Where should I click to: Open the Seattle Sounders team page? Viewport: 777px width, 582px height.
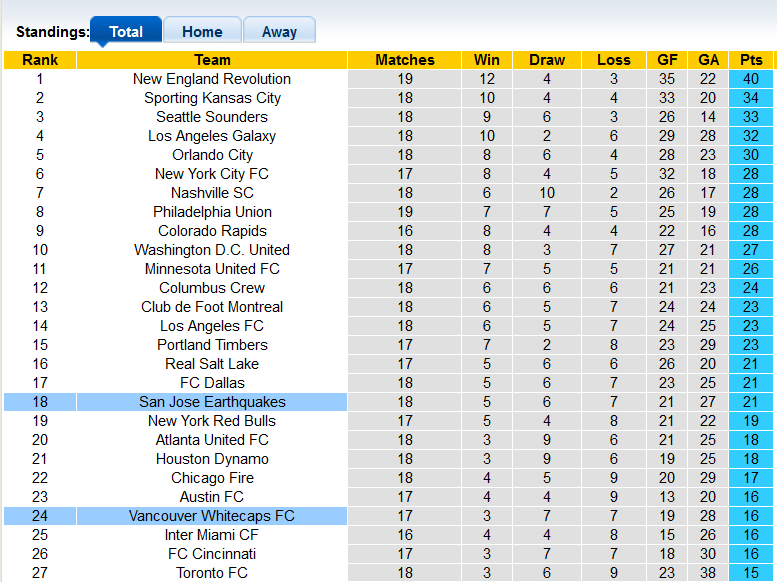212,117
